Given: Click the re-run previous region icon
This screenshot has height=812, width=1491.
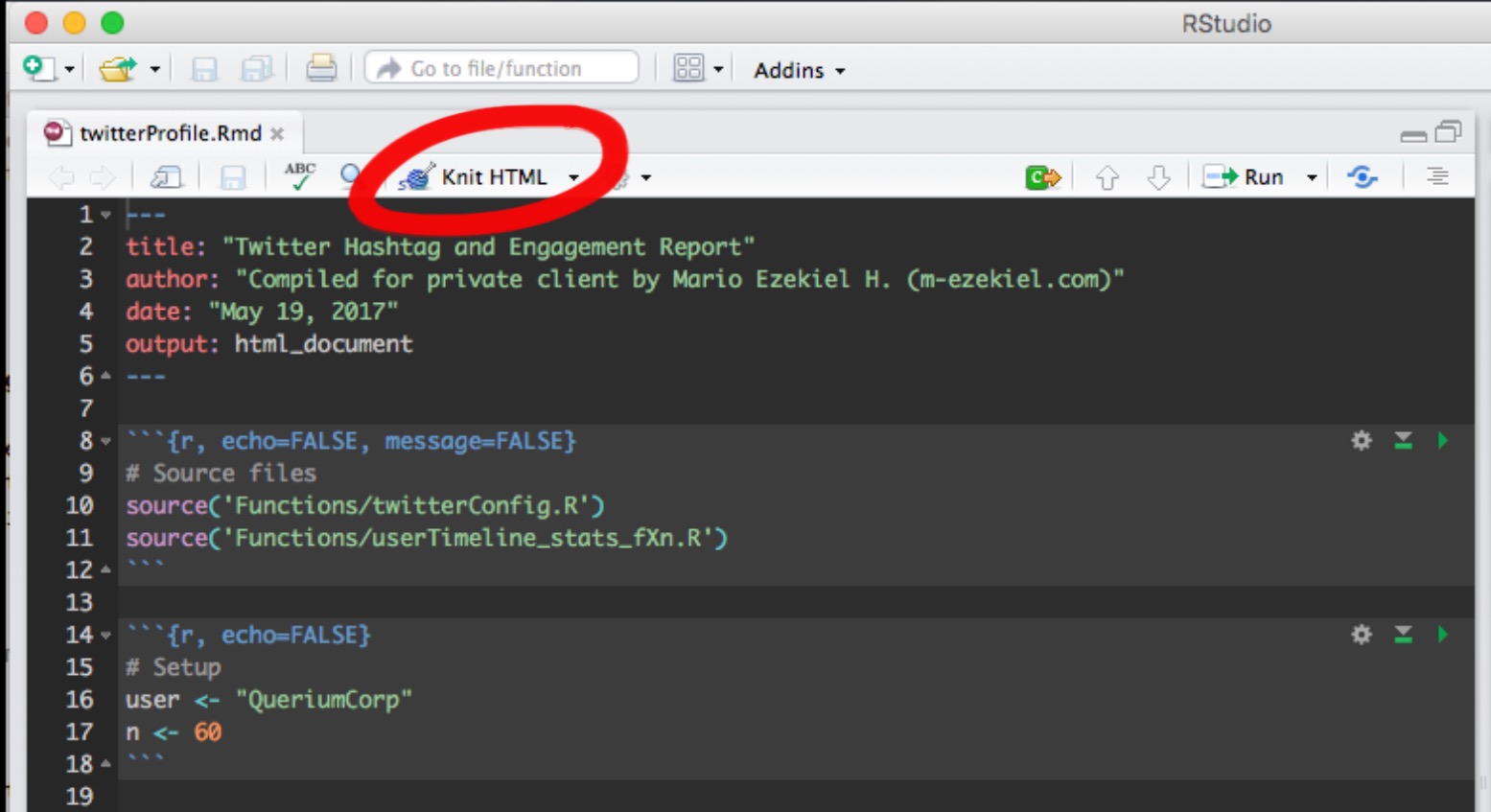Looking at the screenshot, I should click(x=1363, y=177).
